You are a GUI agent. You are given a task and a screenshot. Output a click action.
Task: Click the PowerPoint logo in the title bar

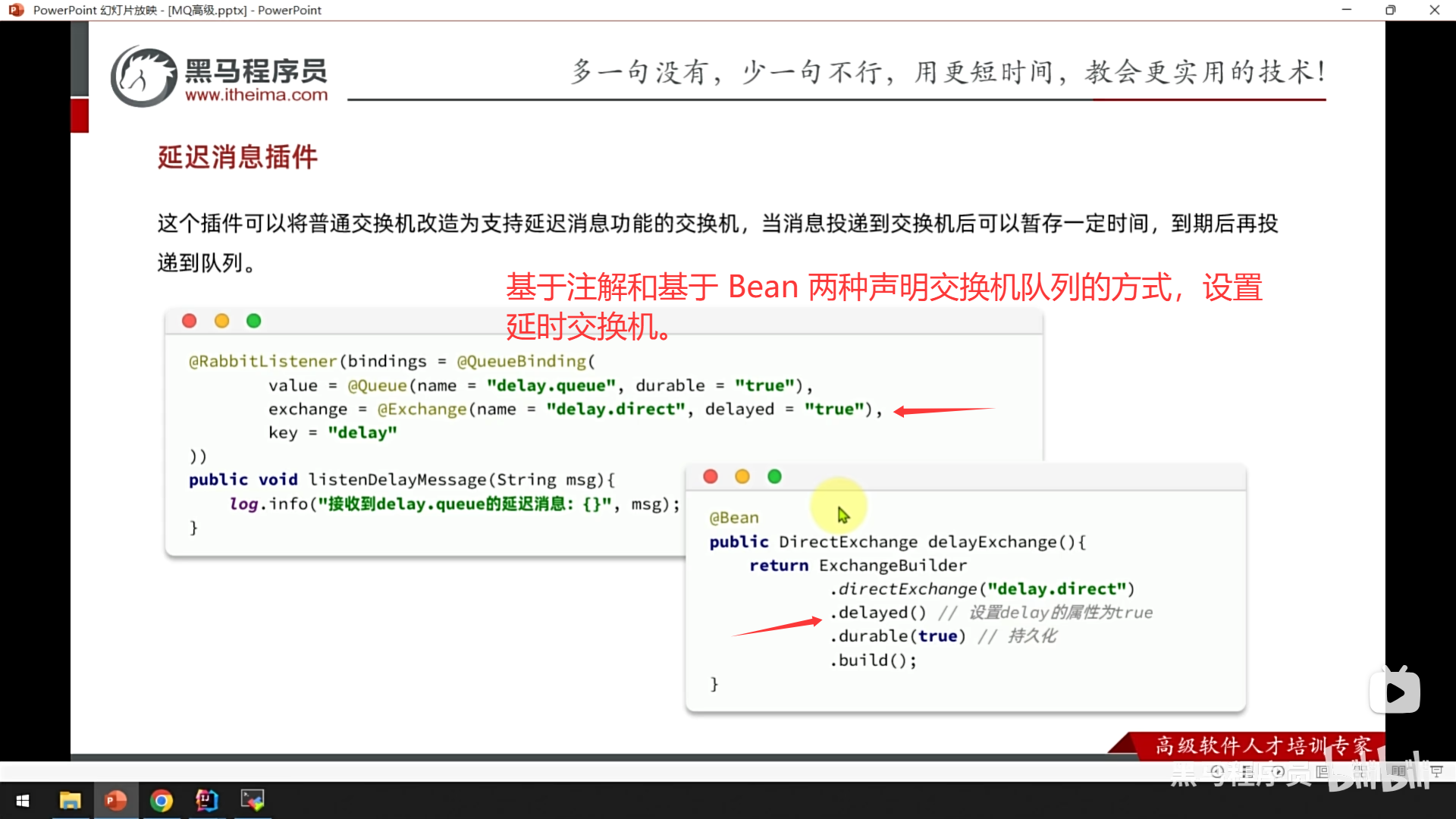click(16, 10)
